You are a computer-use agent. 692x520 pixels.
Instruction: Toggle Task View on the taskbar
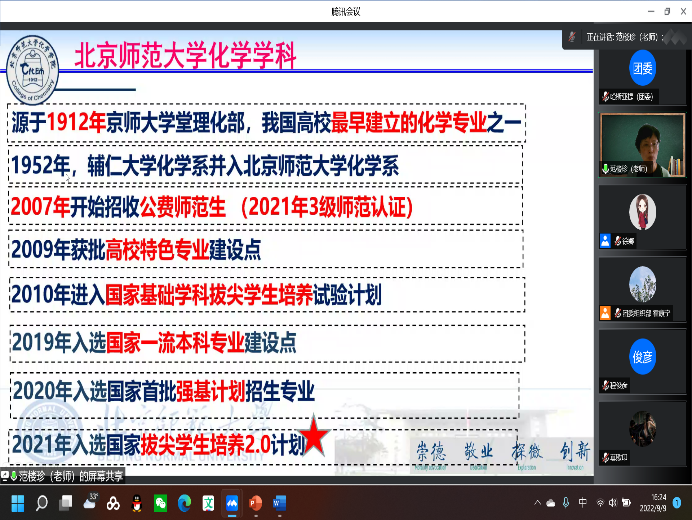coord(62,502)
